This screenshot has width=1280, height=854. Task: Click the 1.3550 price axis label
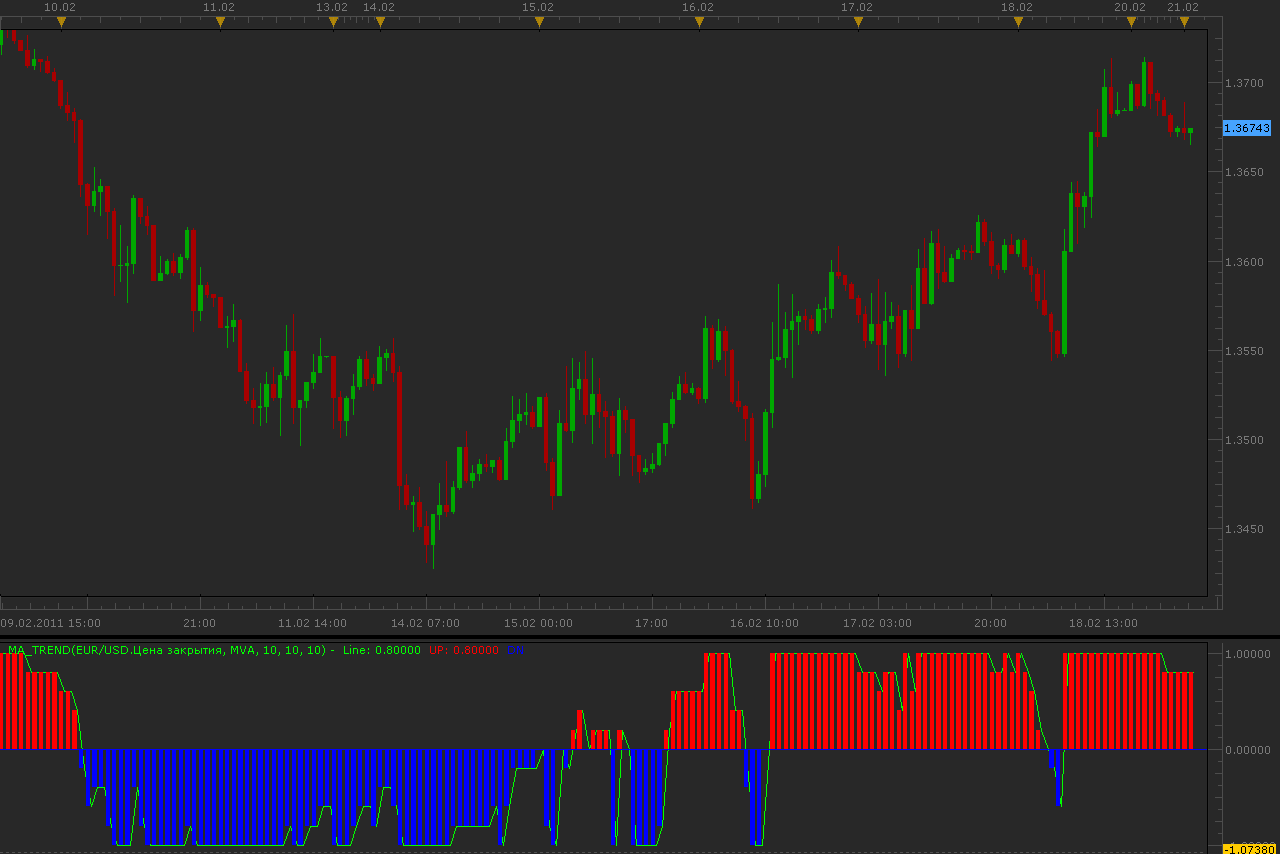point(1245,351)
